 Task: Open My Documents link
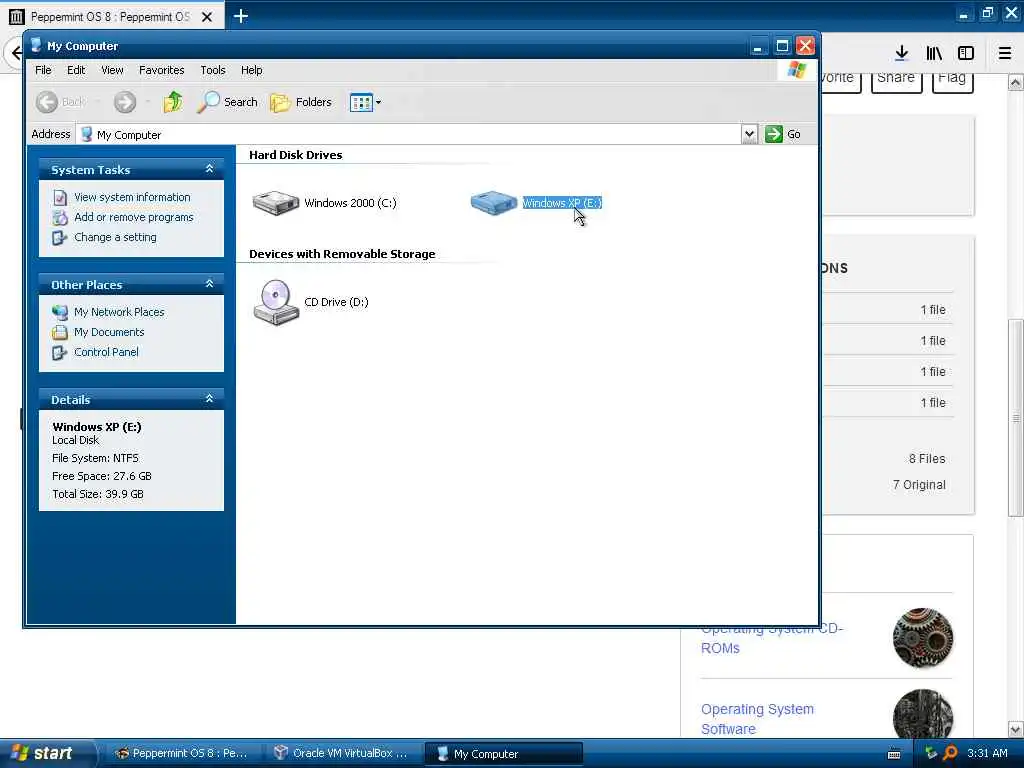coord(109,332)
